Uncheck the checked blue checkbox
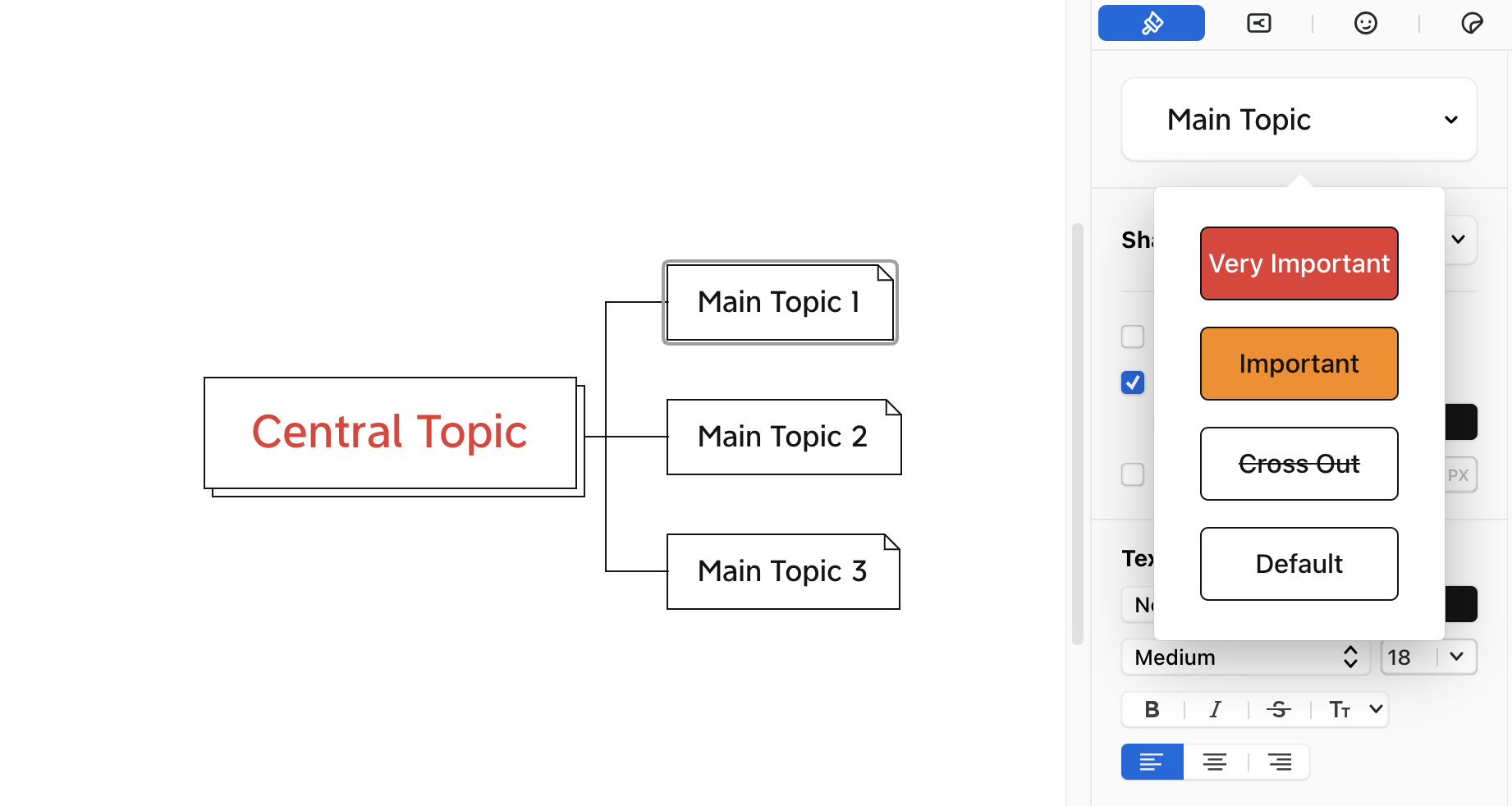This screenshot has height=806, width=1512. pyautogui.click(x=1133, y=382)
